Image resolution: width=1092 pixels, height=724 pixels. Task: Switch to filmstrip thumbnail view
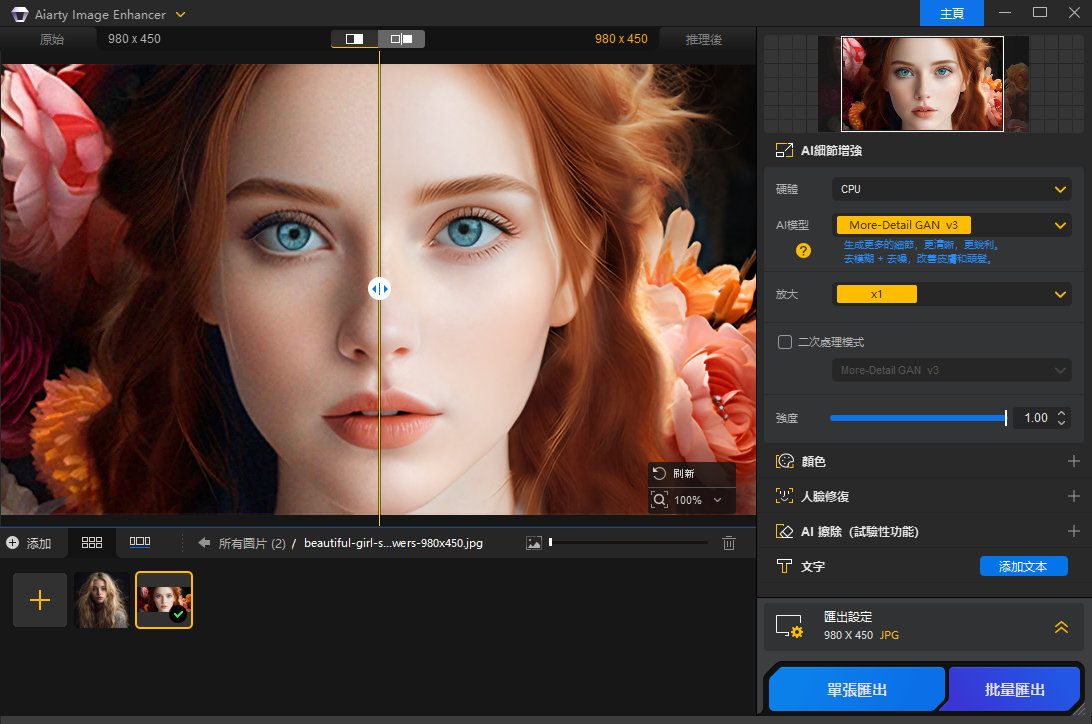(x=140, y=542)
